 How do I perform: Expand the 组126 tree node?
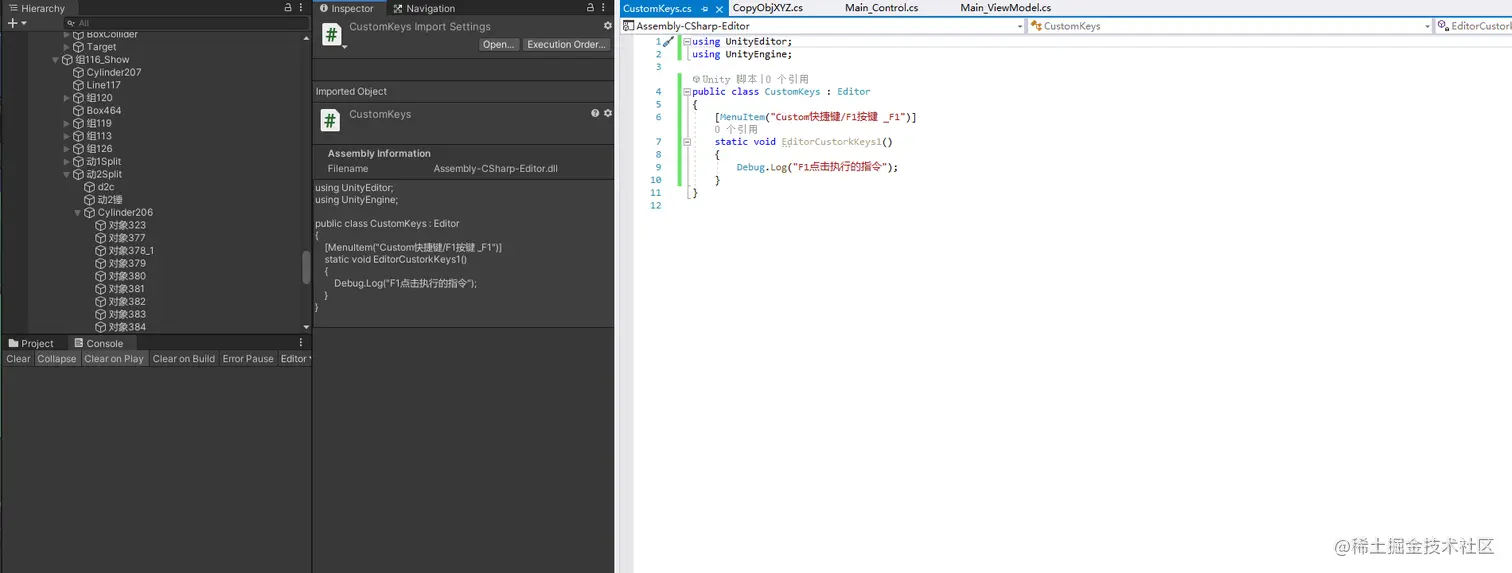point(67,149)
